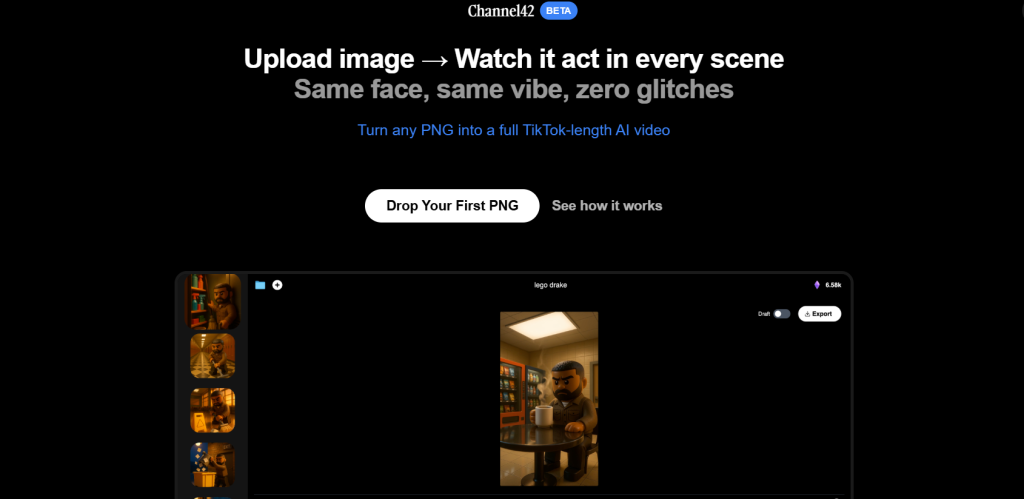The width and height of the screenshot is (1024, 499).
Task: Click the blue BETA badge
Action: [x=559, y=11]
